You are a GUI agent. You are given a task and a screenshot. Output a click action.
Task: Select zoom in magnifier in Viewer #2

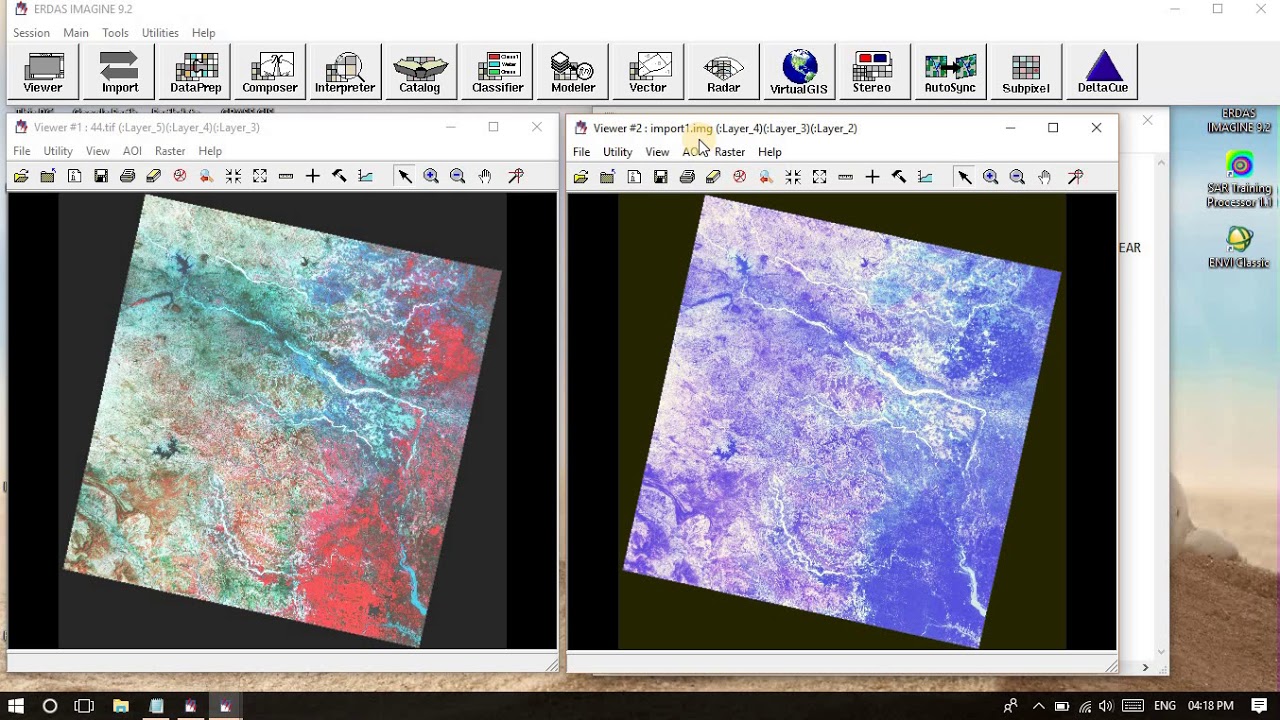click(x=991, y=177)
